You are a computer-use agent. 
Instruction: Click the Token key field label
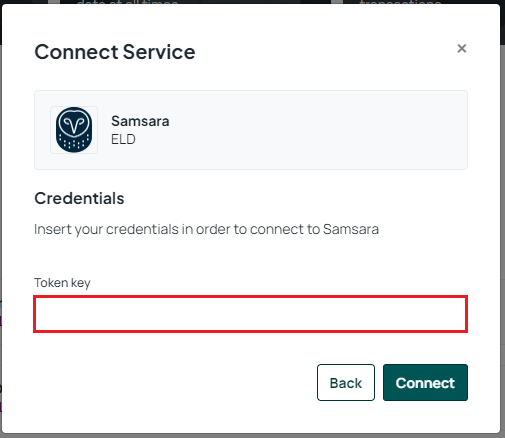pos(62,283)
